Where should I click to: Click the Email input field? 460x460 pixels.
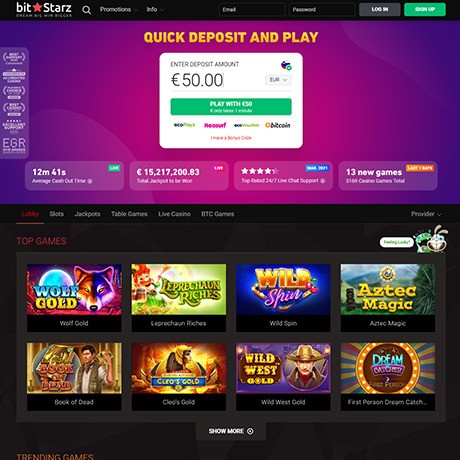coord(252,9)
